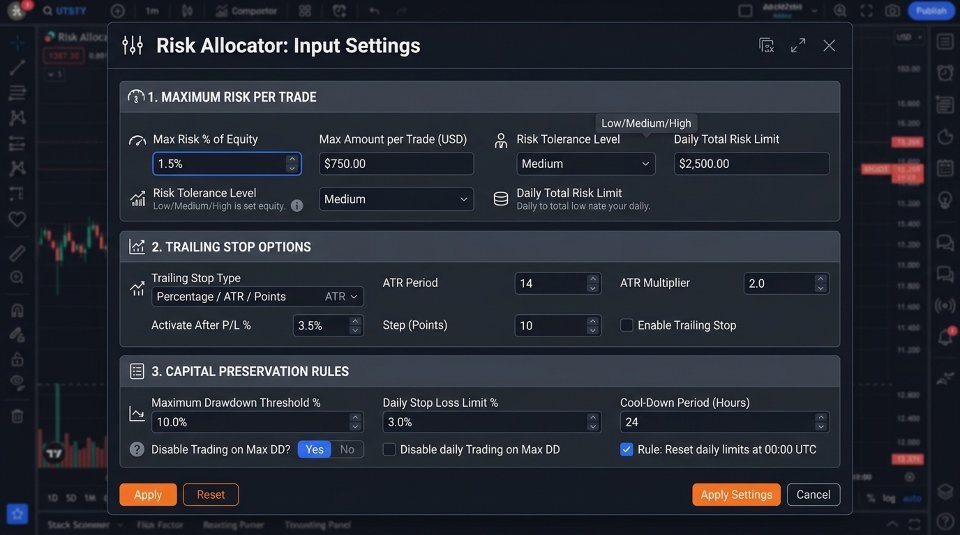The image size is (960, 535).
Task: Select No for Disable Trading on Max DD
Action: click(x=347, y=449)
